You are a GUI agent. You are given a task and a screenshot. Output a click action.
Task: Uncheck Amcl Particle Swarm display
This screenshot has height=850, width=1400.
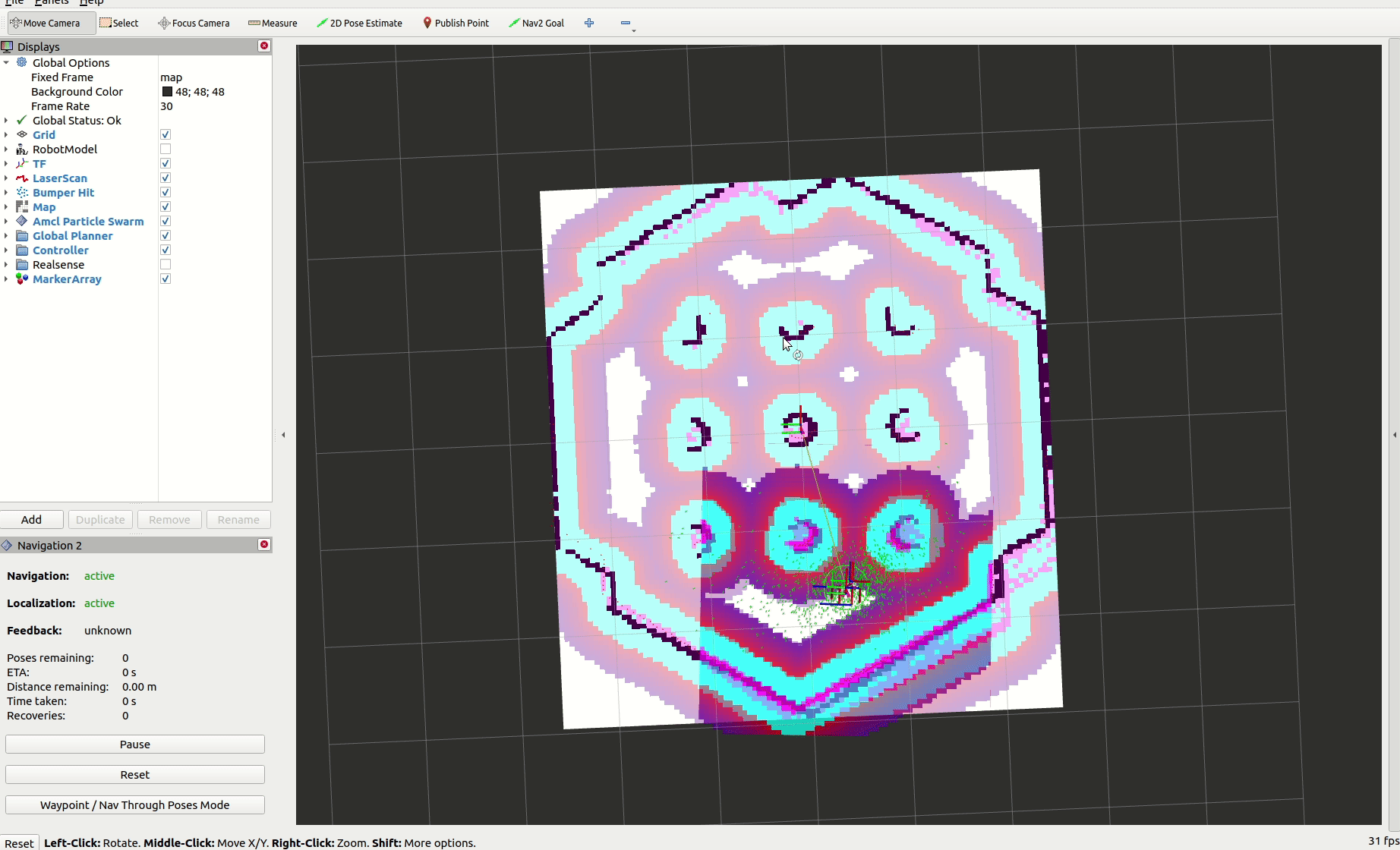166,221
